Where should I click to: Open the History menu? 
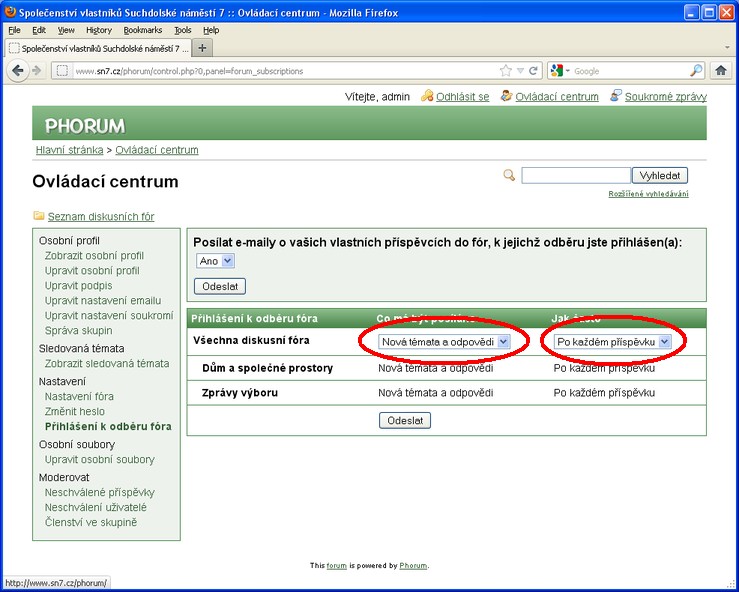point(99,30)
